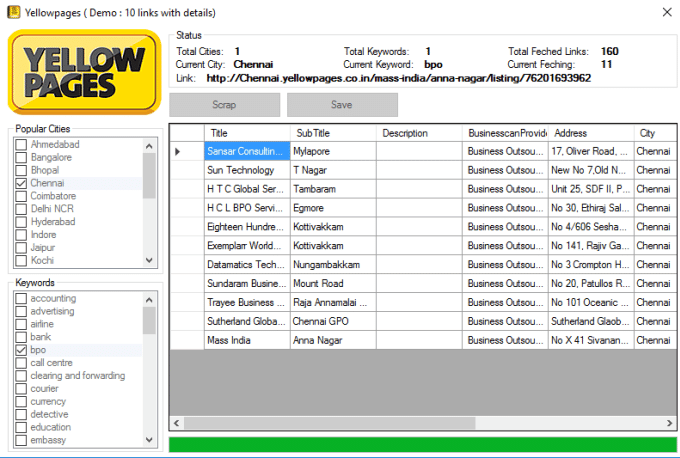The image size is (680, 458).
Task: Select the Datamatics Tech... title cell
Action: click(x=247, y=265)
